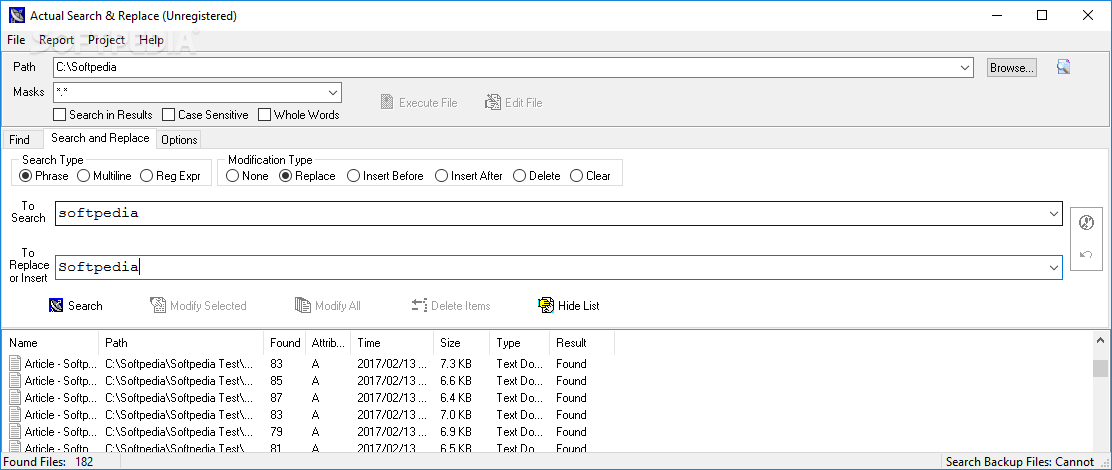Click the Browse... button
The width and height of the screenshot is (1112, 470).
(1012, 68)
